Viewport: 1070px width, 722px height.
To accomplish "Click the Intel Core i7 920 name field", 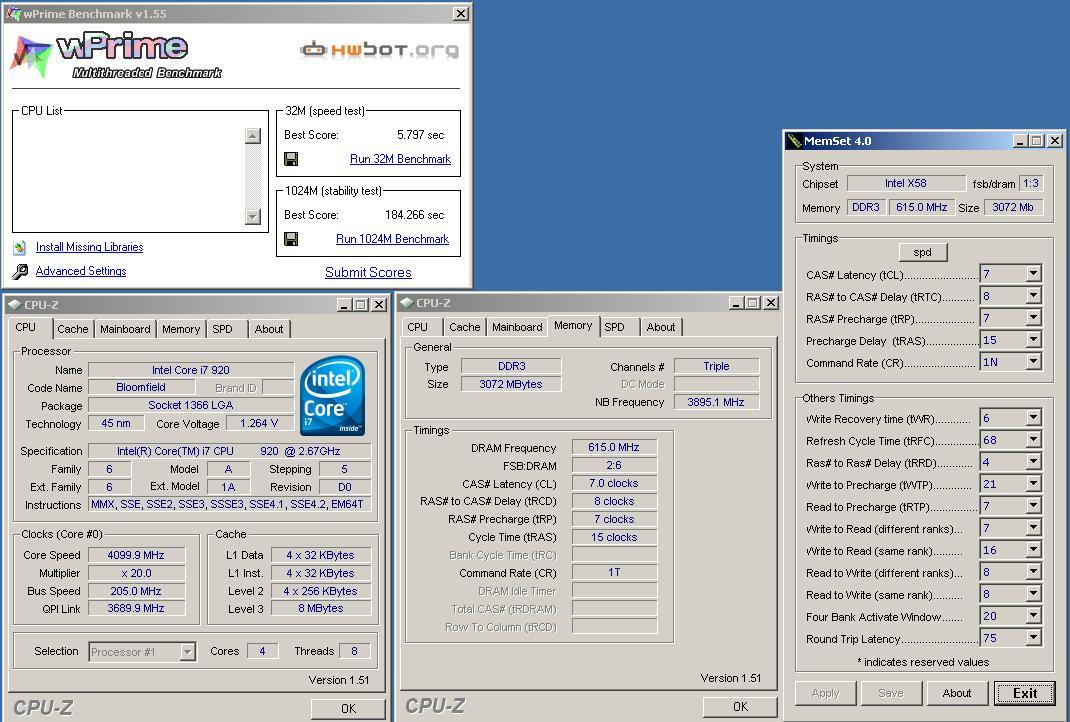I will pyautogui.click(x=191, y=370).
